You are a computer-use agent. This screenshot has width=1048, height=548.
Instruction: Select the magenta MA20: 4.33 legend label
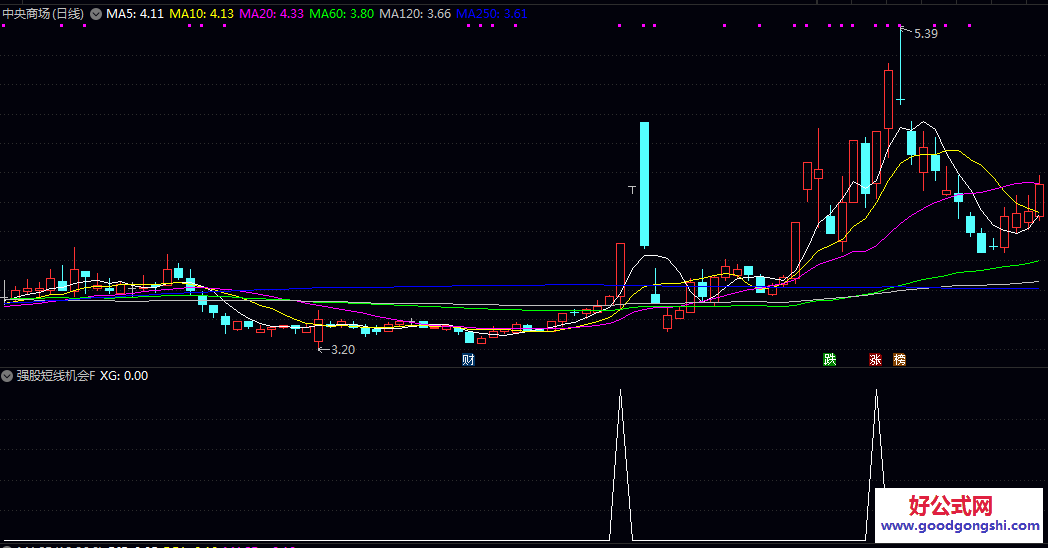[x=272, y=14]
